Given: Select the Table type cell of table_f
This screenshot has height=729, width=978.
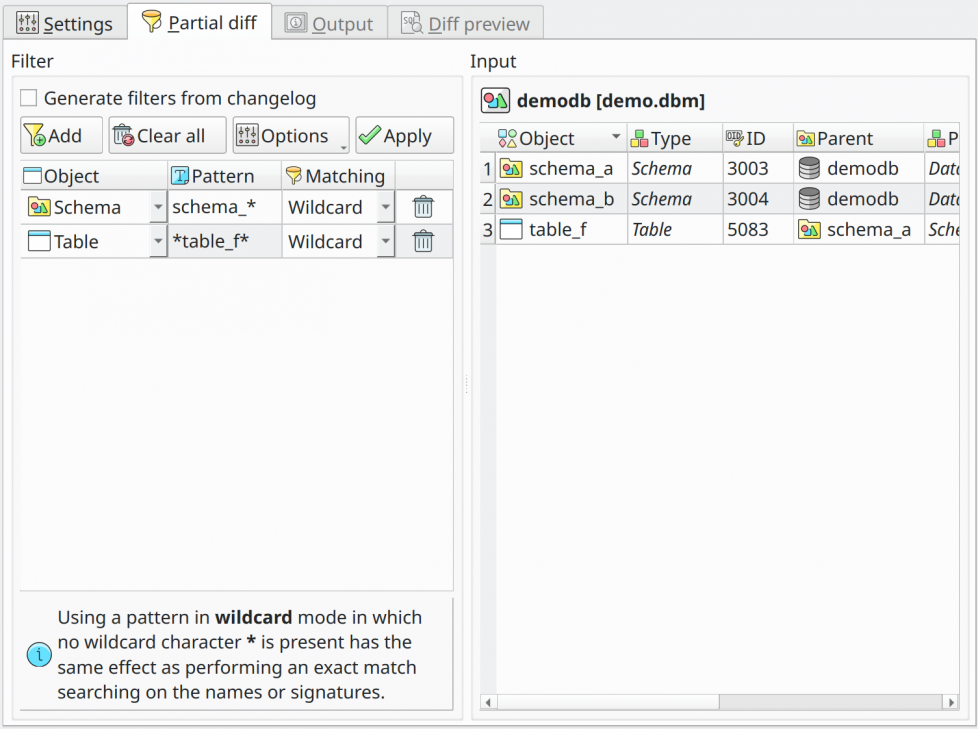Looking at the screenshot, I should 675,229.
